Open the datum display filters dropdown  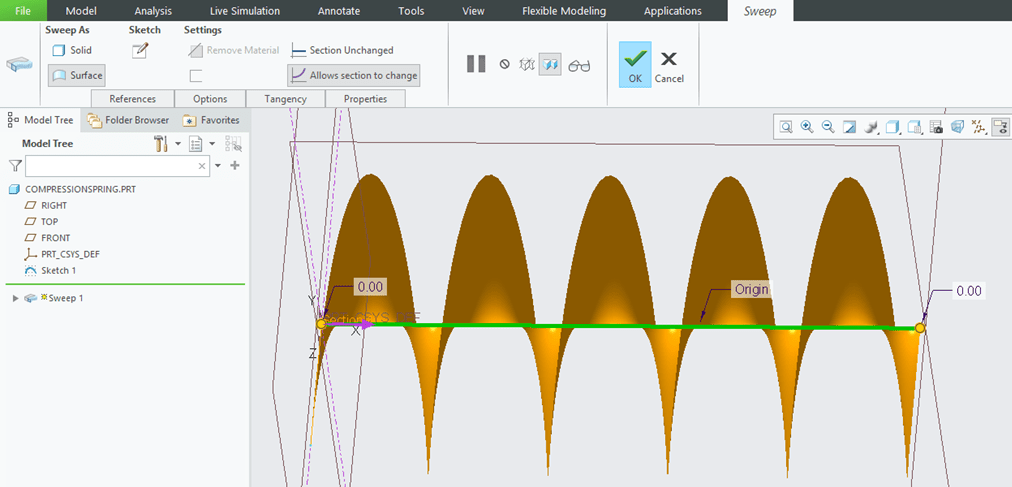tap(978, 127)
